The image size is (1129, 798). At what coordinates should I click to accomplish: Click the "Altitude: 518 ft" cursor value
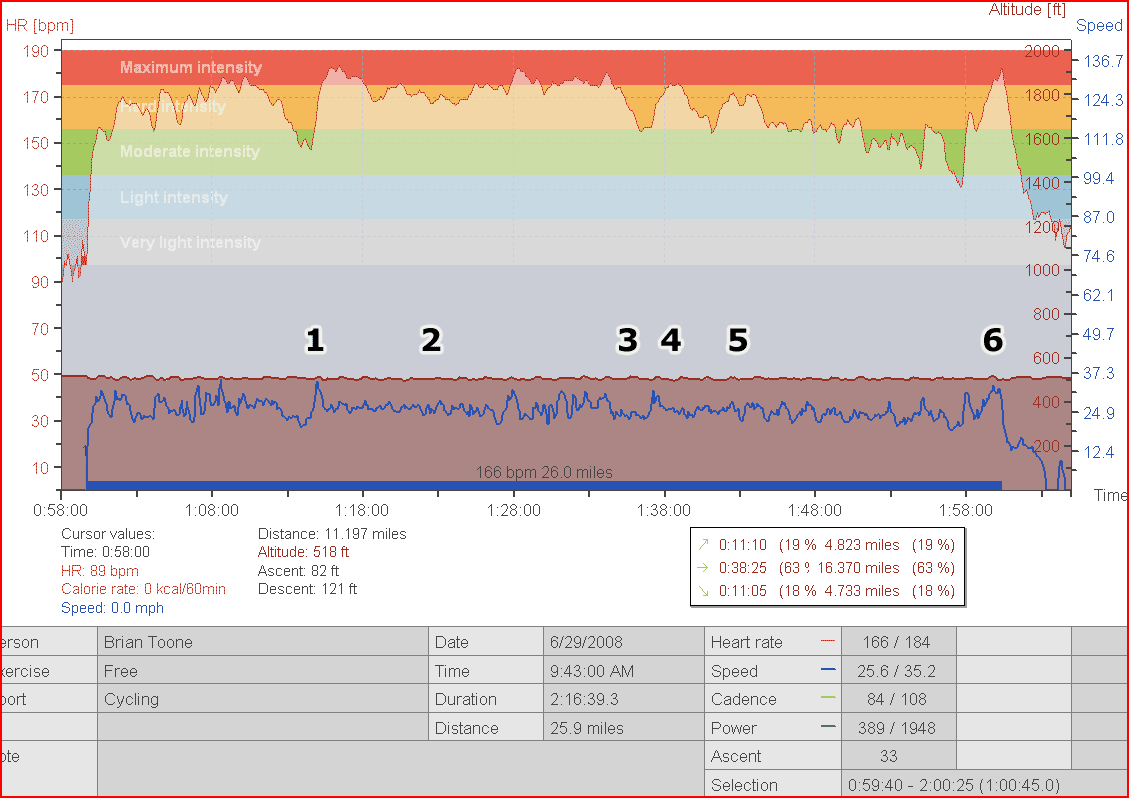click(303, 552)
